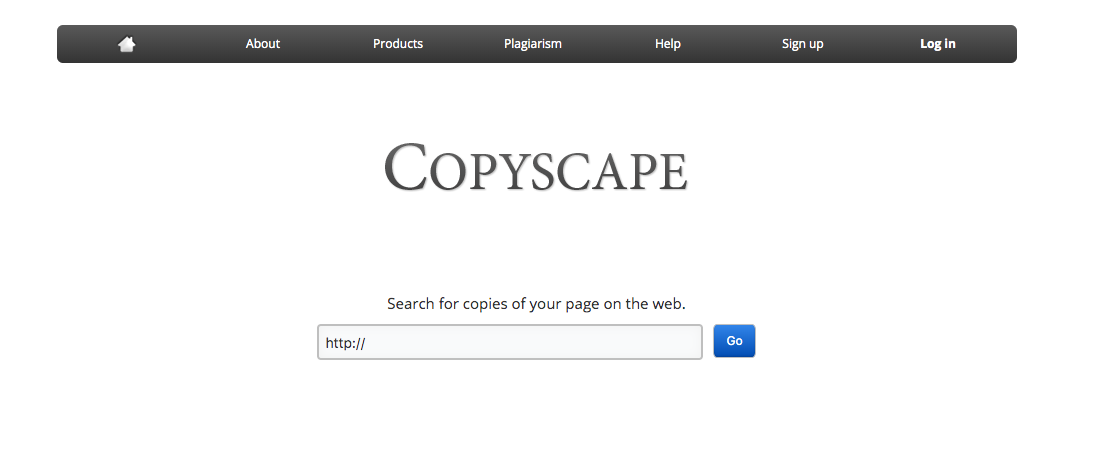This screenshot has height=466, width=1119.
Task: Open the Products menu item
Action: point(398,44)
